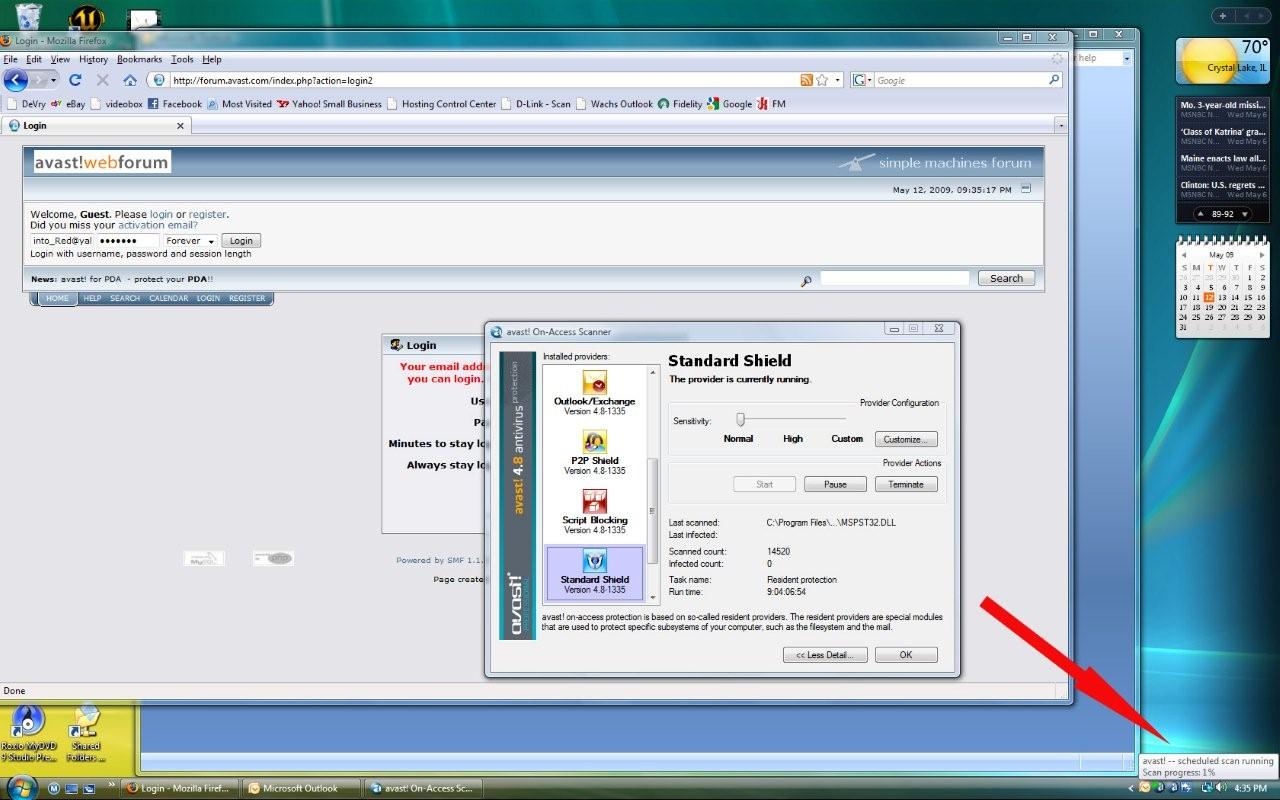The image size is (1280, 800).
Task: Open the Fidelity bookmark
Action: pos(679,104)
